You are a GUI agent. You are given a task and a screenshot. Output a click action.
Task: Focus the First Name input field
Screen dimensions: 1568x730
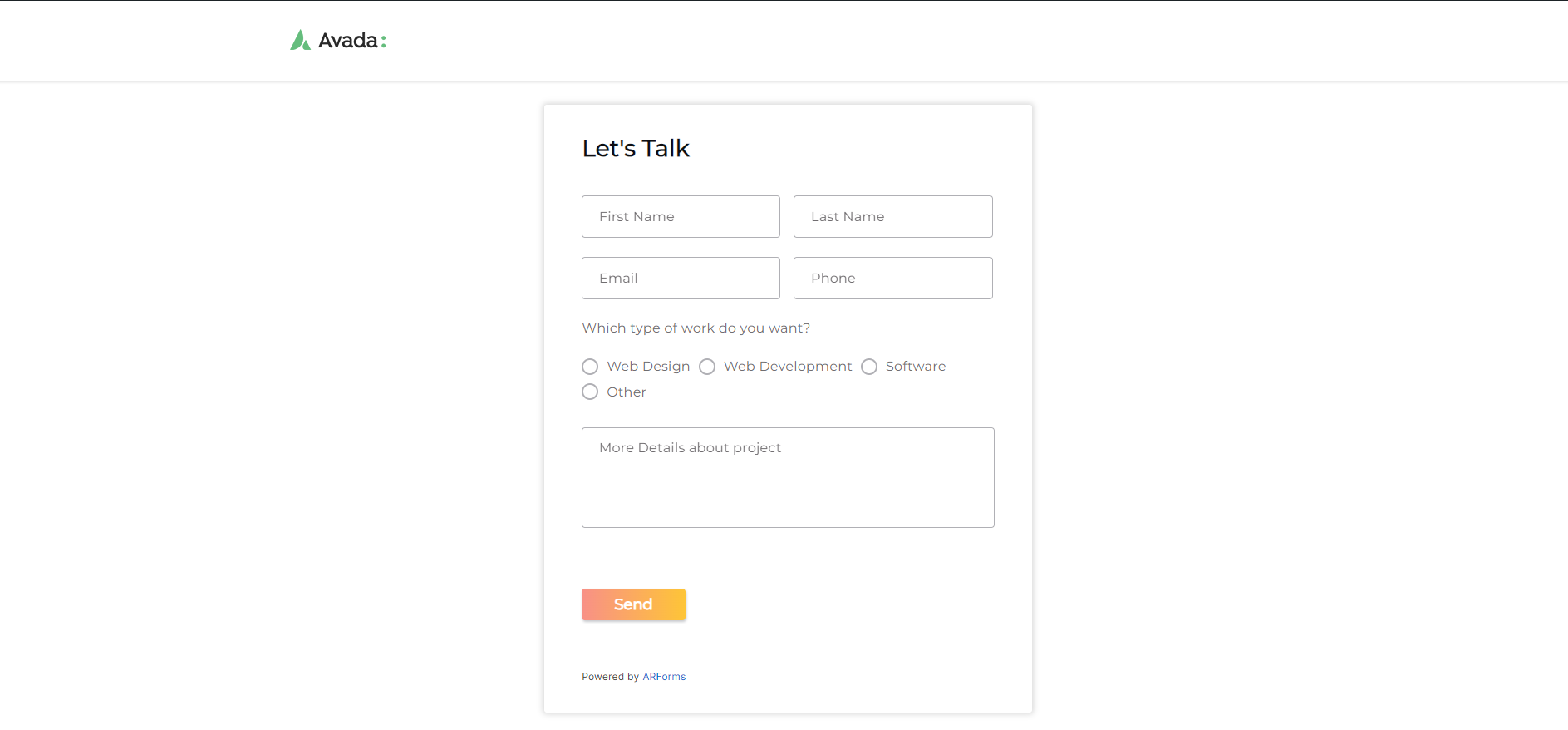pos(681,216)
